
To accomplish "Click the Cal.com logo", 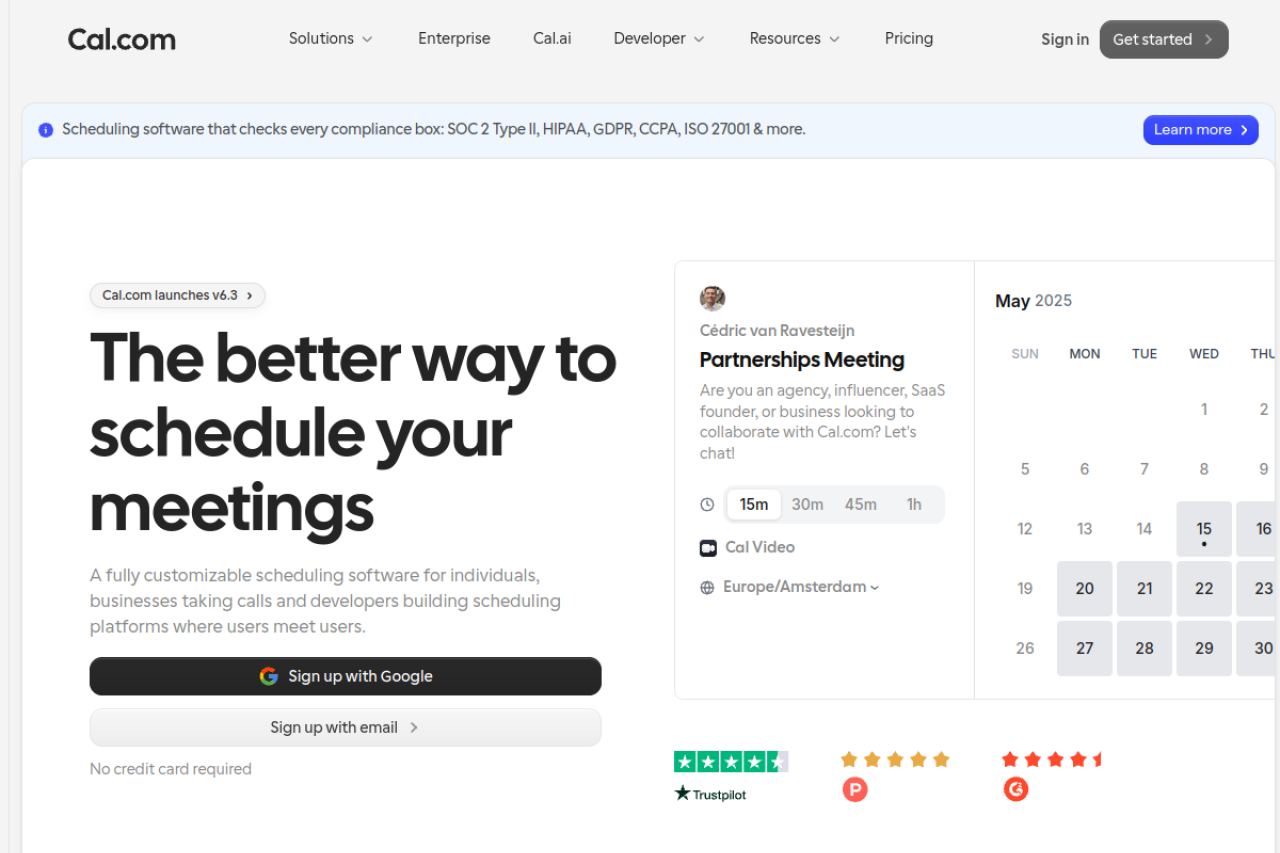I will tap(121, 39).
